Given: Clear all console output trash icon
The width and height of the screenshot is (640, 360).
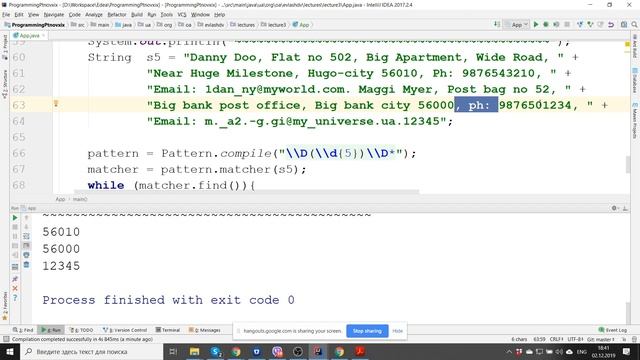Looking at the screenshot, I should pos(26,264).
